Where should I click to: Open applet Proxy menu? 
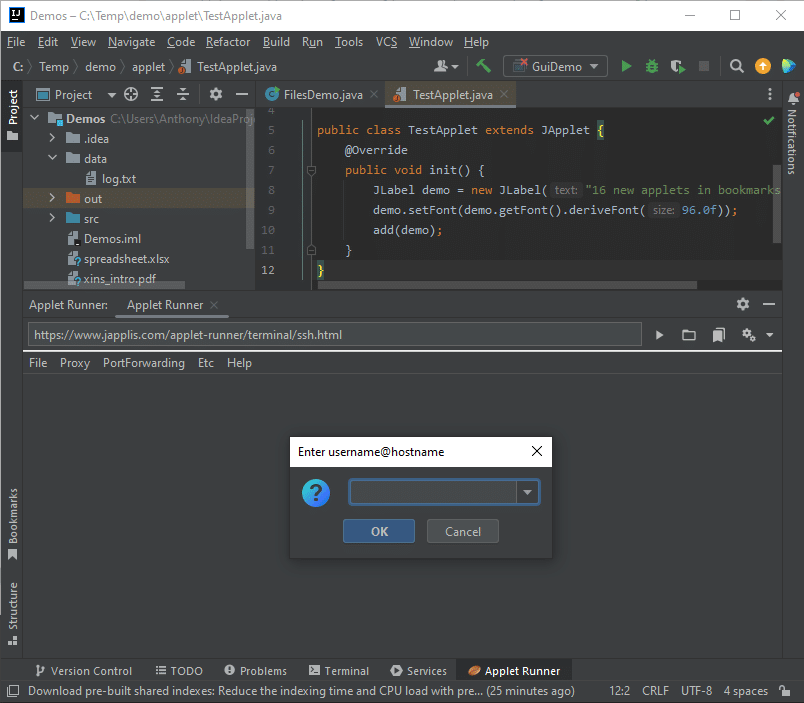click(75, 363)
